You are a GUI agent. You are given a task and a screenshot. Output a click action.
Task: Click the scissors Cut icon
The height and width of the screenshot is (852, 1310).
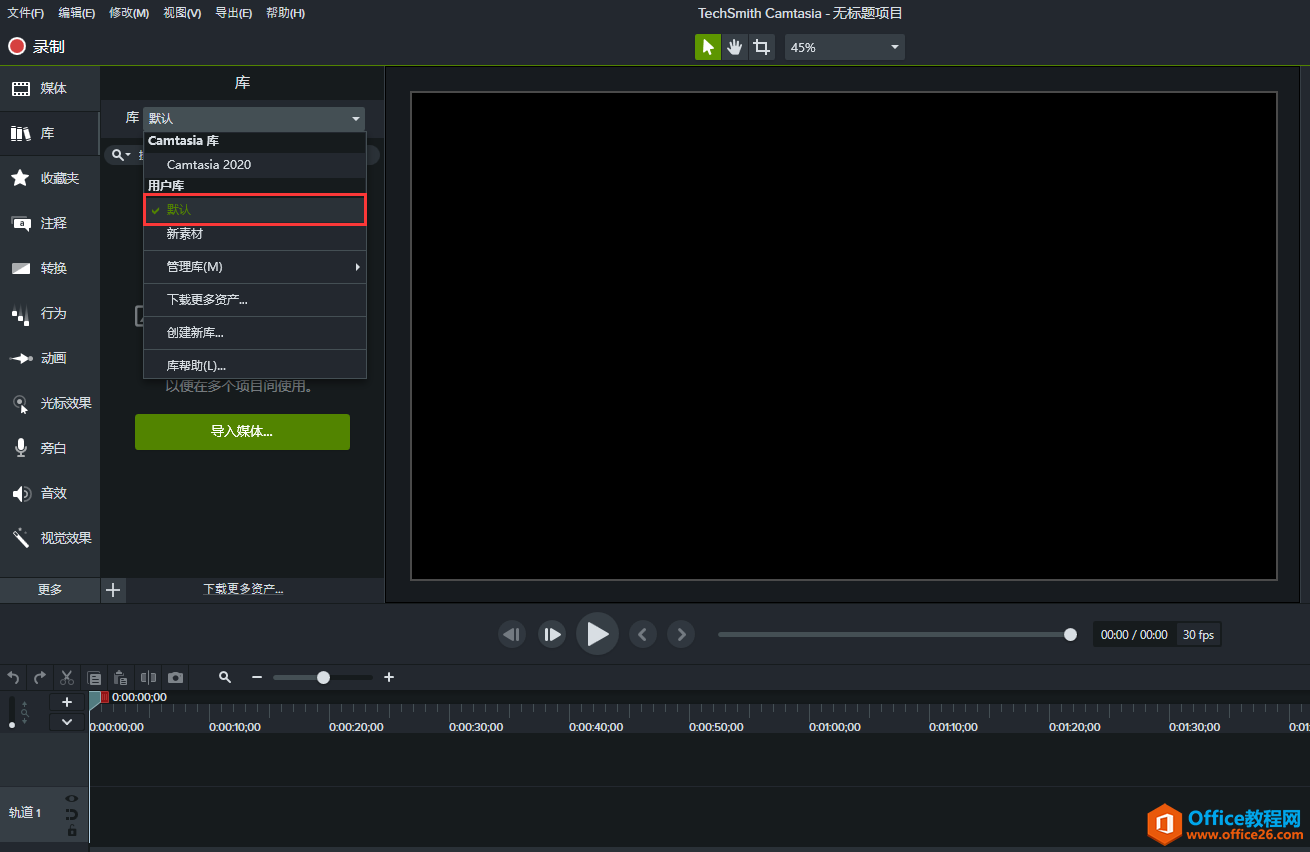point(67,677)
